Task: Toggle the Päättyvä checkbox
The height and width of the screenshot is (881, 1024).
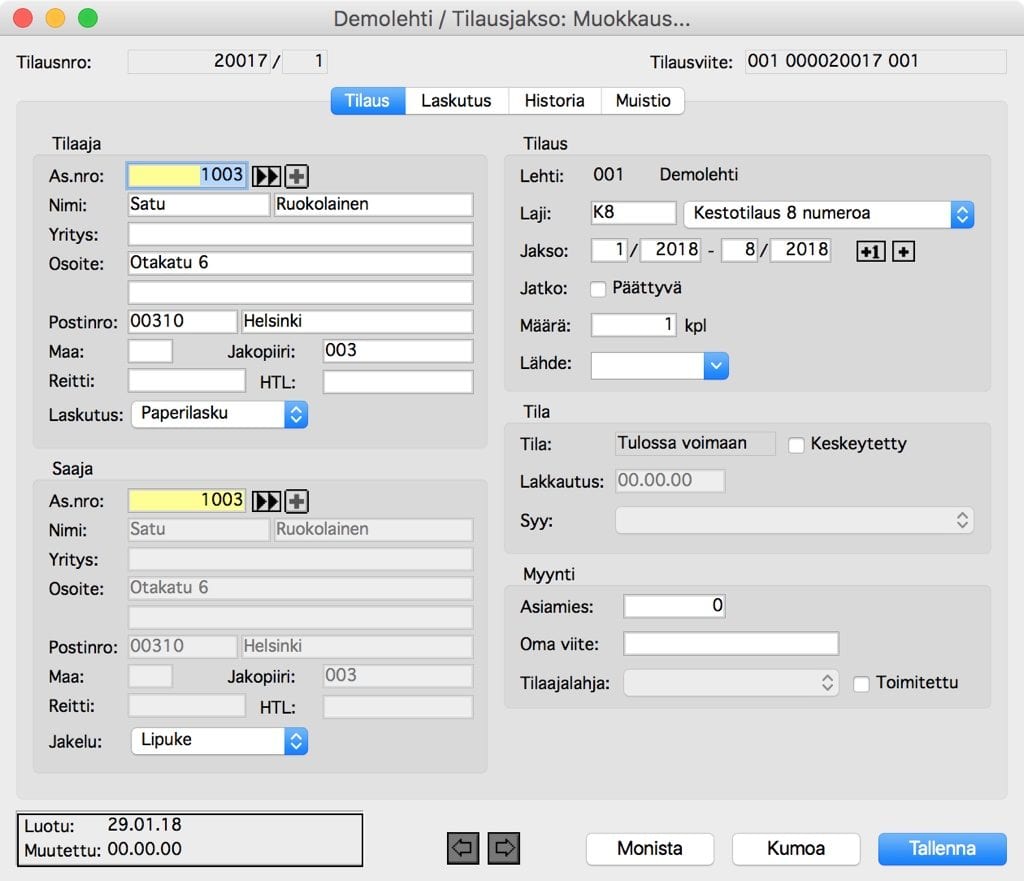Action: point(598,289)
